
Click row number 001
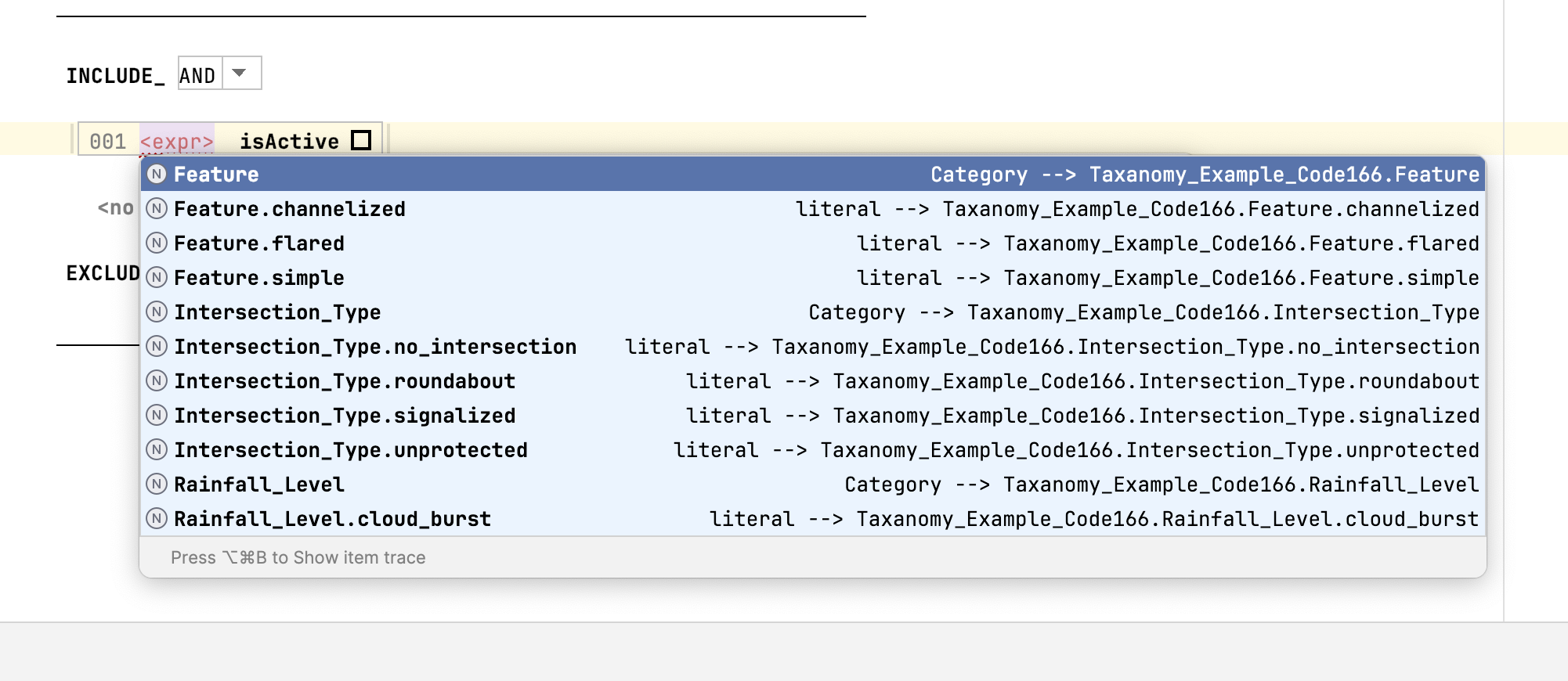107,142
